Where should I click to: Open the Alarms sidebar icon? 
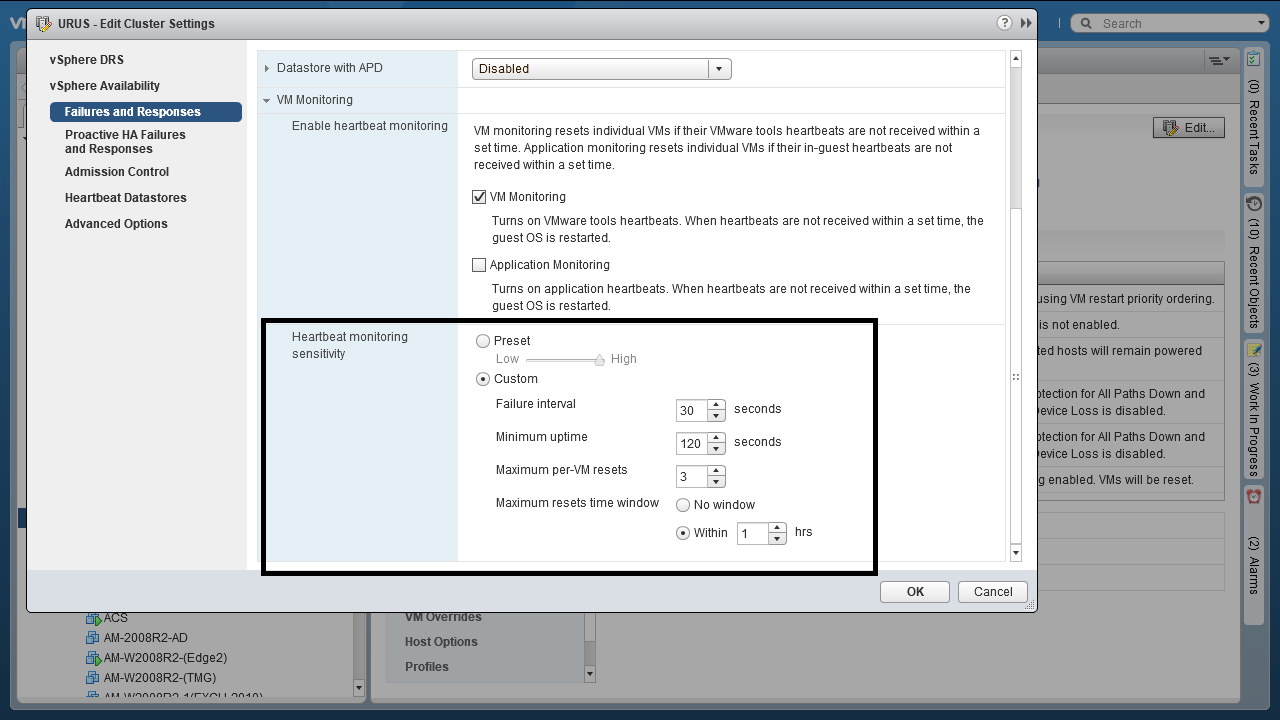(x=1253, y=496)
